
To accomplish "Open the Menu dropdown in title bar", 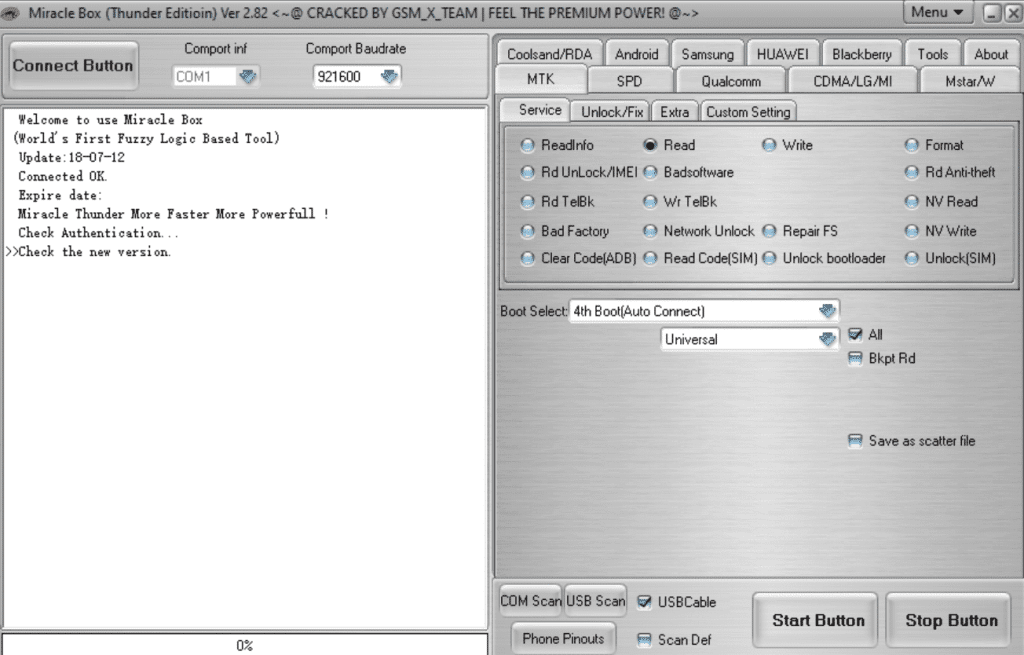I will [x=937, y=12].
